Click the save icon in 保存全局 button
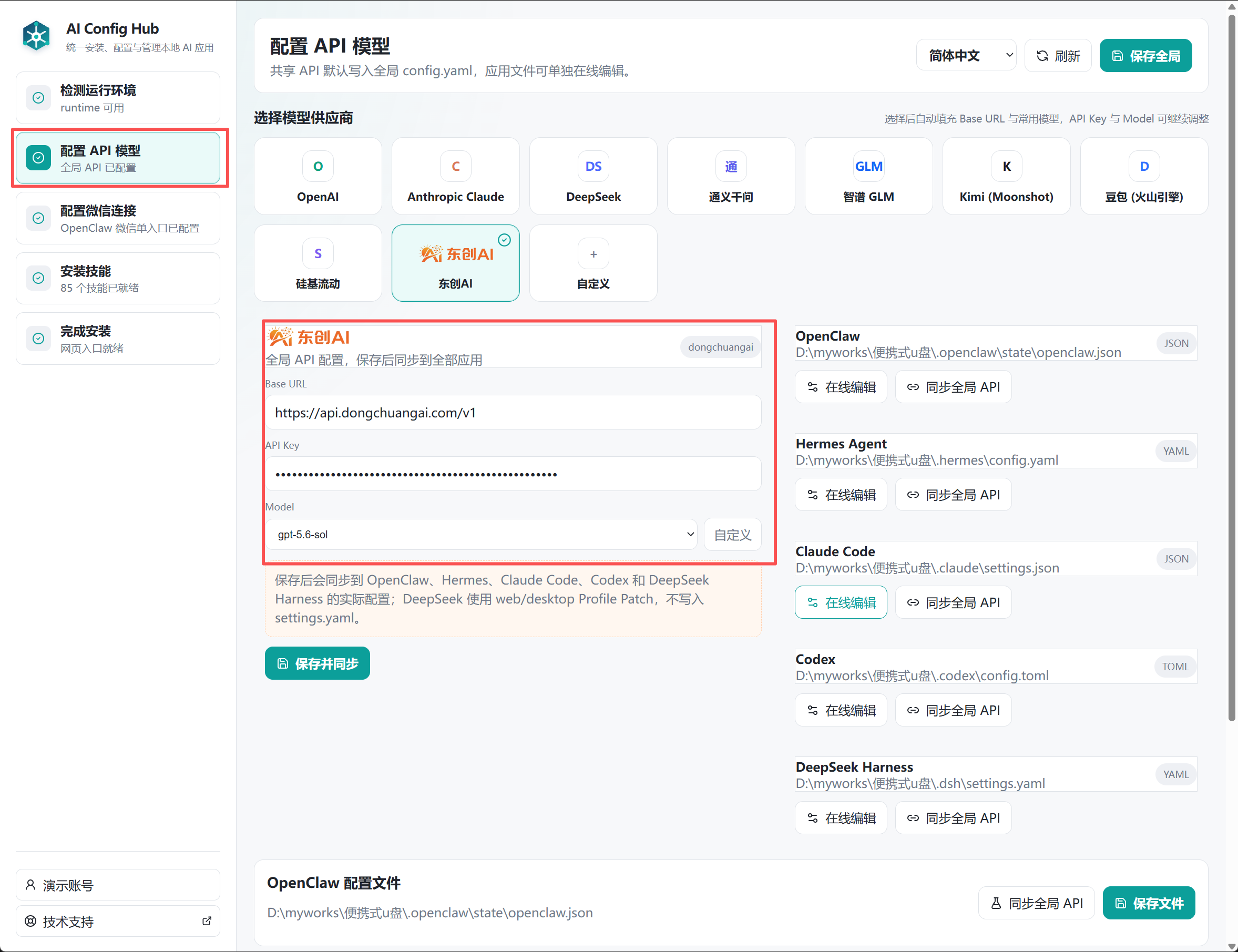1238x952 pixels. pyautogui.click(x=1117, y=56)
